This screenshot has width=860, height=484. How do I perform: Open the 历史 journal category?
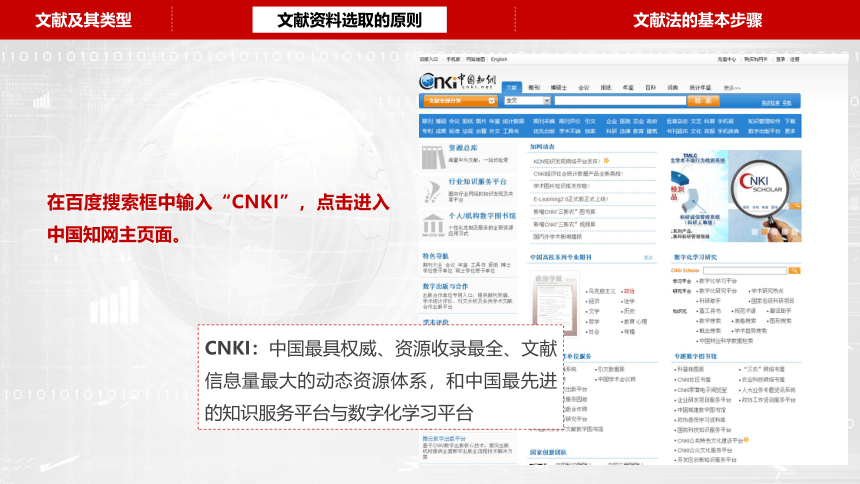click(x=629, y=311)
